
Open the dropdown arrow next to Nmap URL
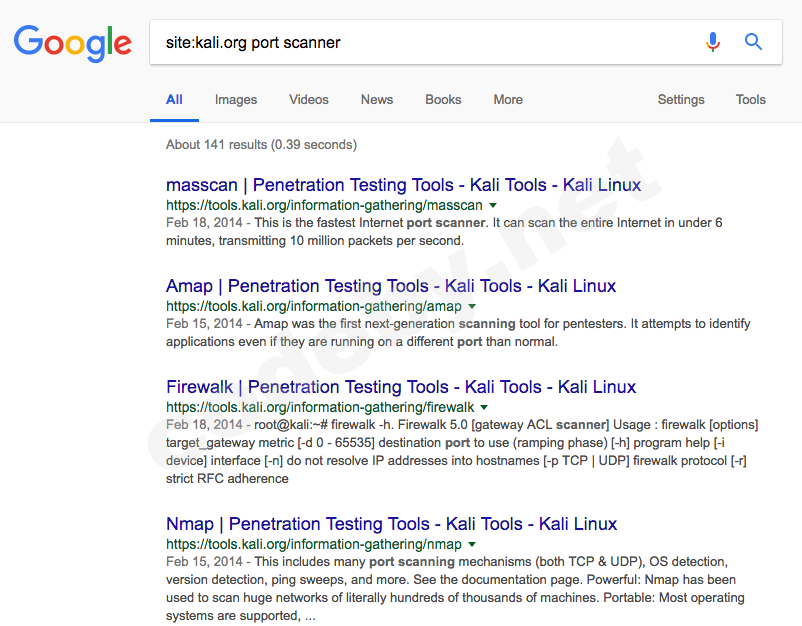[x=470, y=544]
